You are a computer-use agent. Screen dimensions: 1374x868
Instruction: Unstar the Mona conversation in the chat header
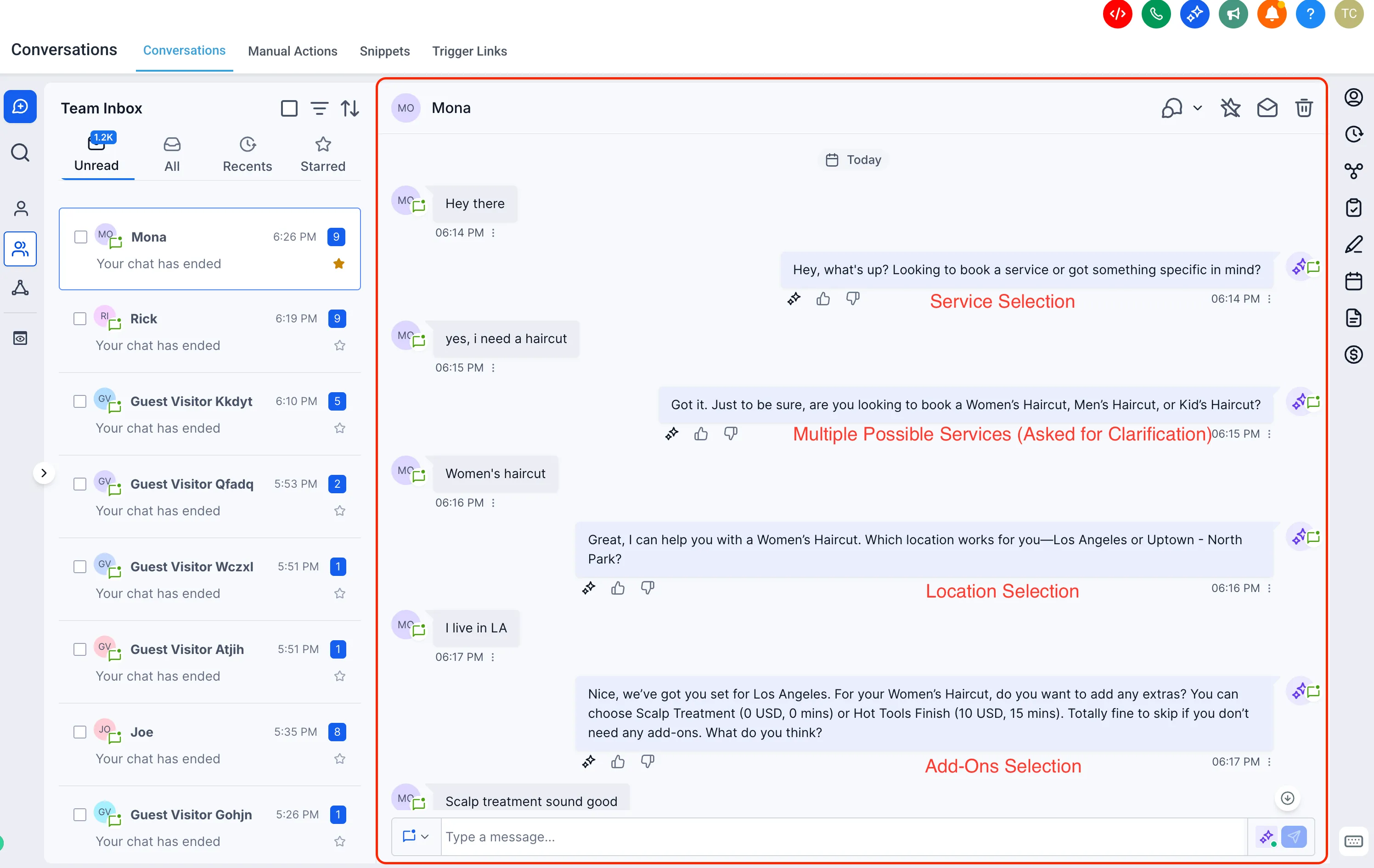click(1230, 108)
